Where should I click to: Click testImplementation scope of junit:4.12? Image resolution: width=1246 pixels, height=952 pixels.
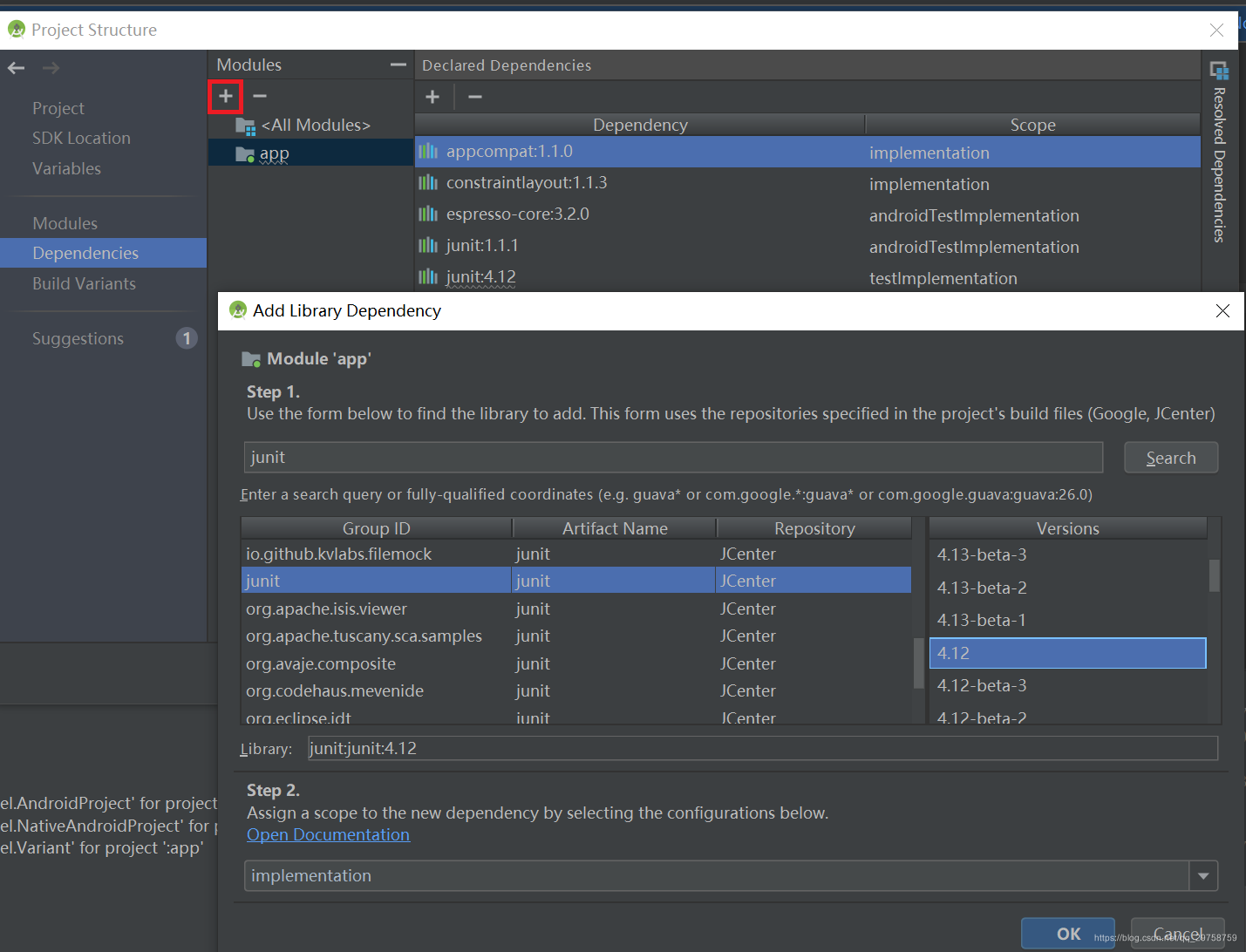[943, 278]
